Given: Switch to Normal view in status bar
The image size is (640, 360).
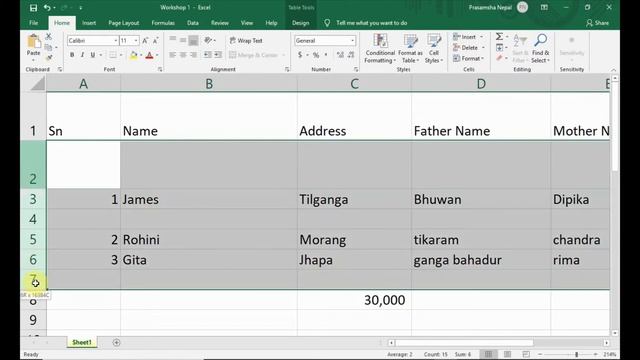Looking at the screenshot, I should click(489, 354).
